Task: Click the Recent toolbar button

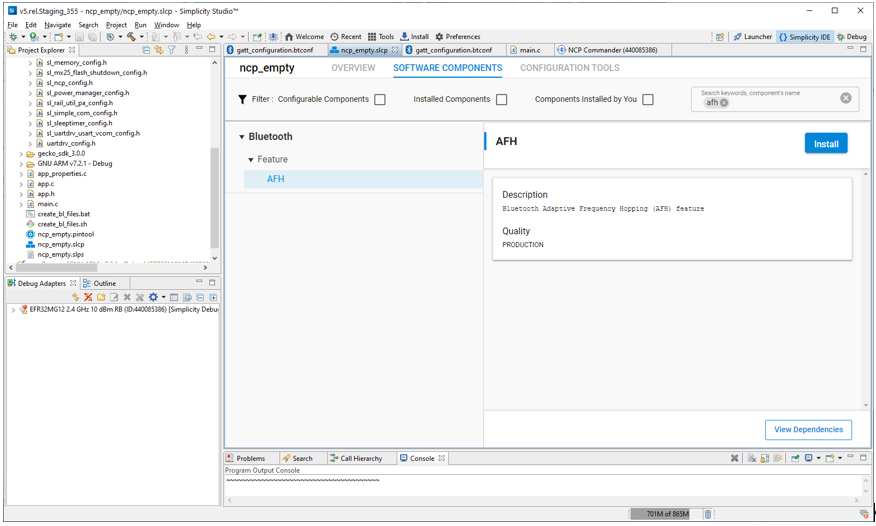Action: coord(346,37)
